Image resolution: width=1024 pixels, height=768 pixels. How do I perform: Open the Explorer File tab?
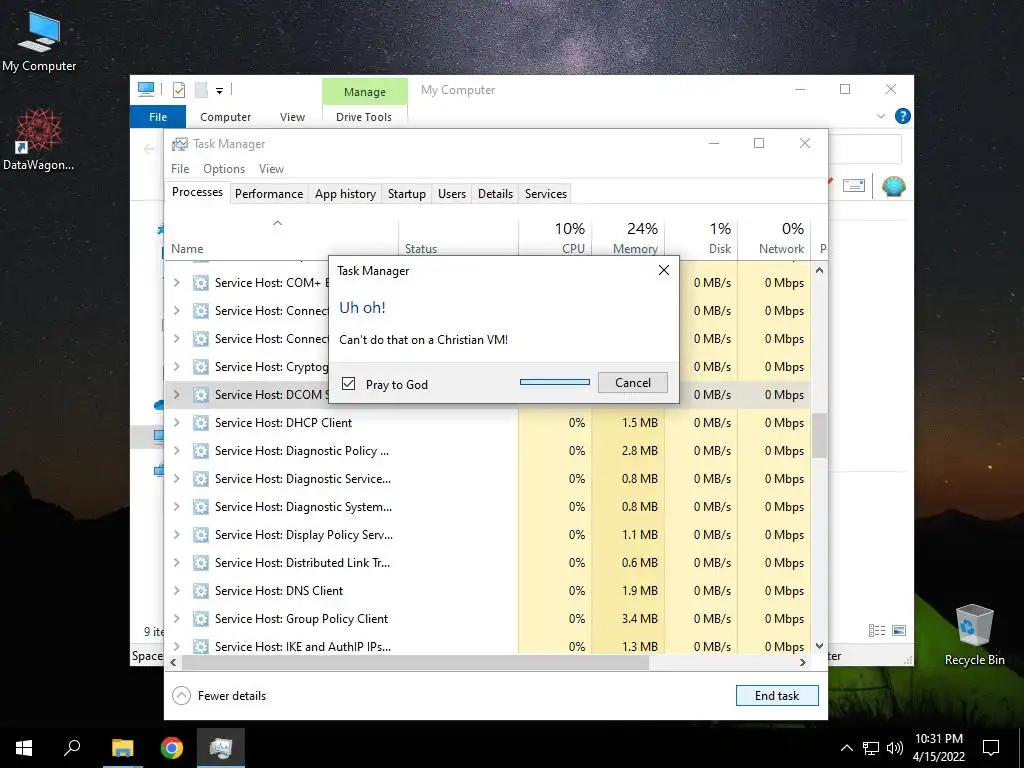pos(158,117)
